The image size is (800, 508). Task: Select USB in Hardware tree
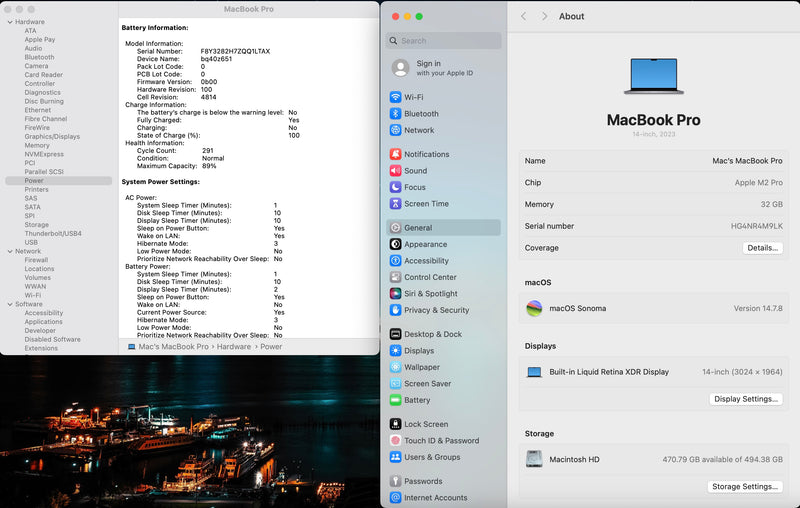tap(31, 242)
